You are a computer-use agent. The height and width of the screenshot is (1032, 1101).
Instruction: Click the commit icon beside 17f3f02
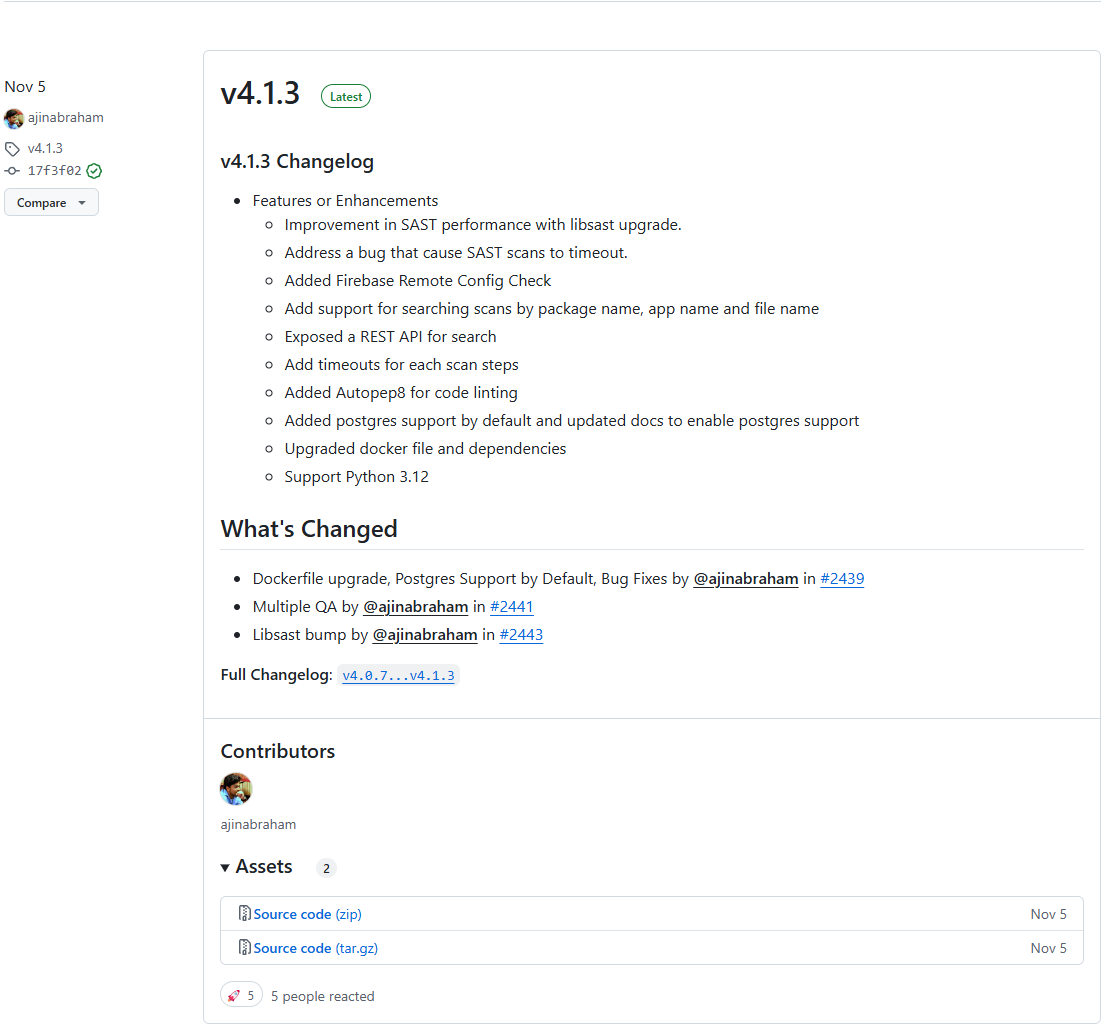12,171
